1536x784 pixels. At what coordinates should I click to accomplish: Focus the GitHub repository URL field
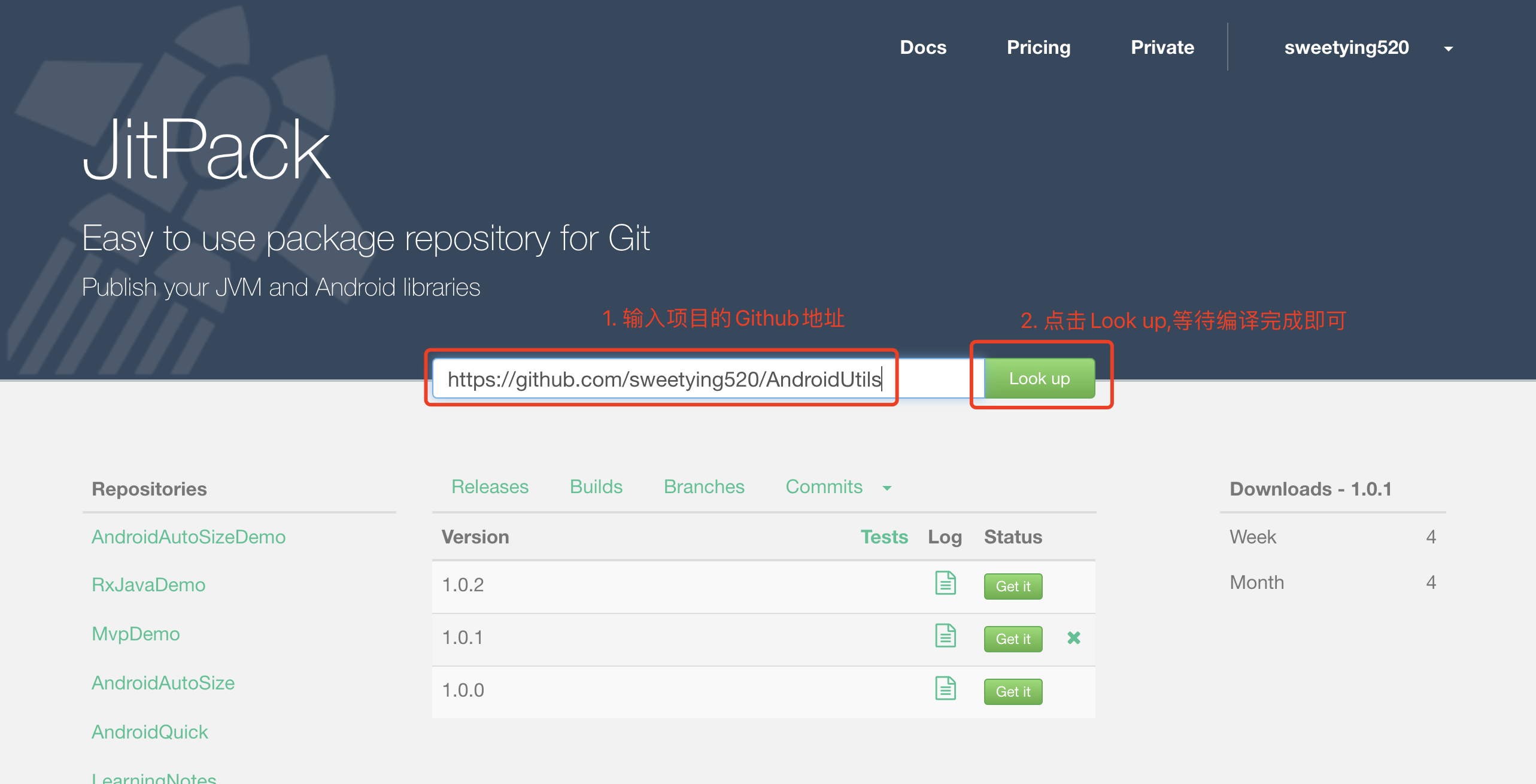tap(706, 379)
